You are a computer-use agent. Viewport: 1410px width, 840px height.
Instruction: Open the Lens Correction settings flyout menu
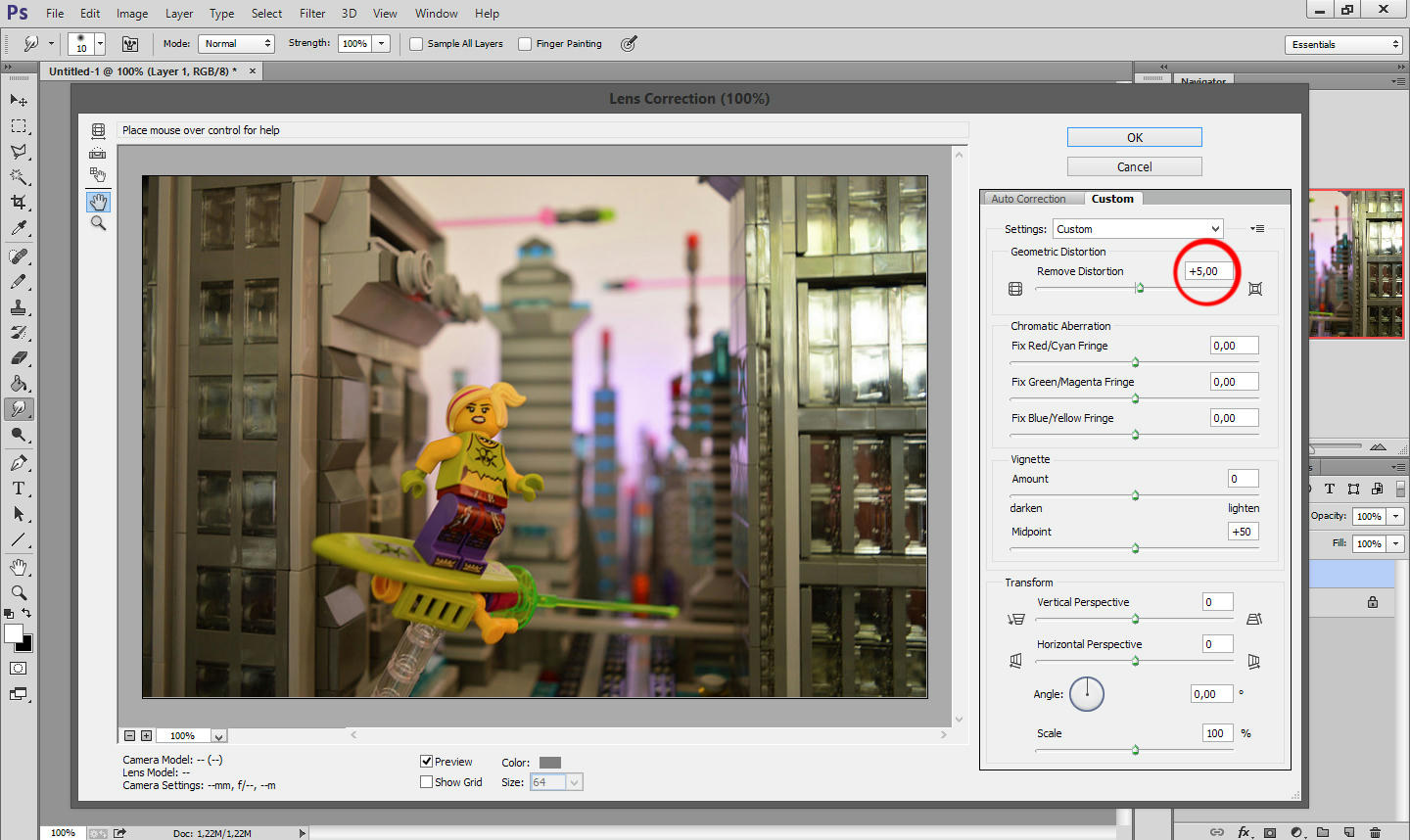click(1257, 229)
